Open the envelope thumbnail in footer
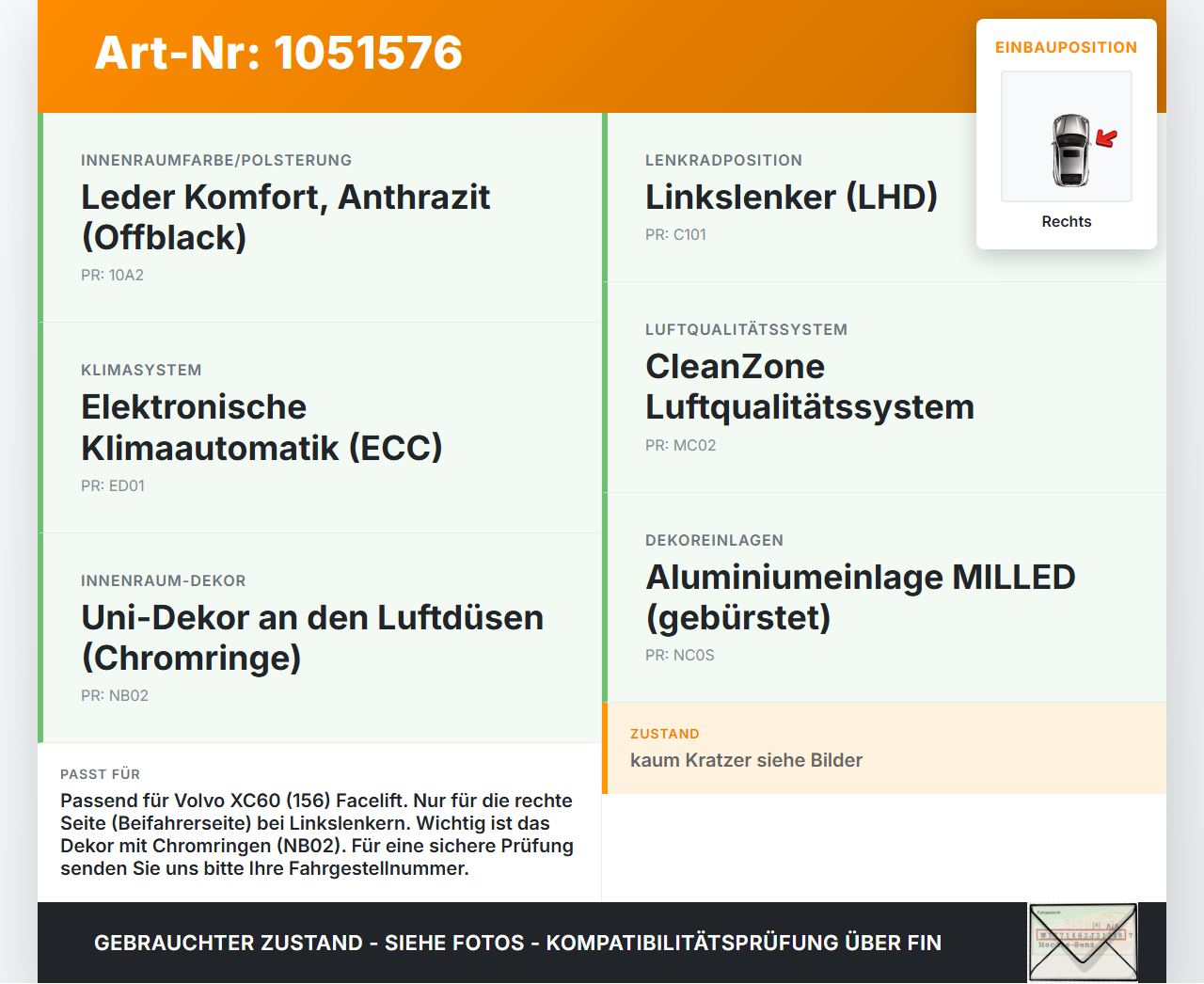Viewport: 1204px width, 984px height. click(x=1084, y=943)
